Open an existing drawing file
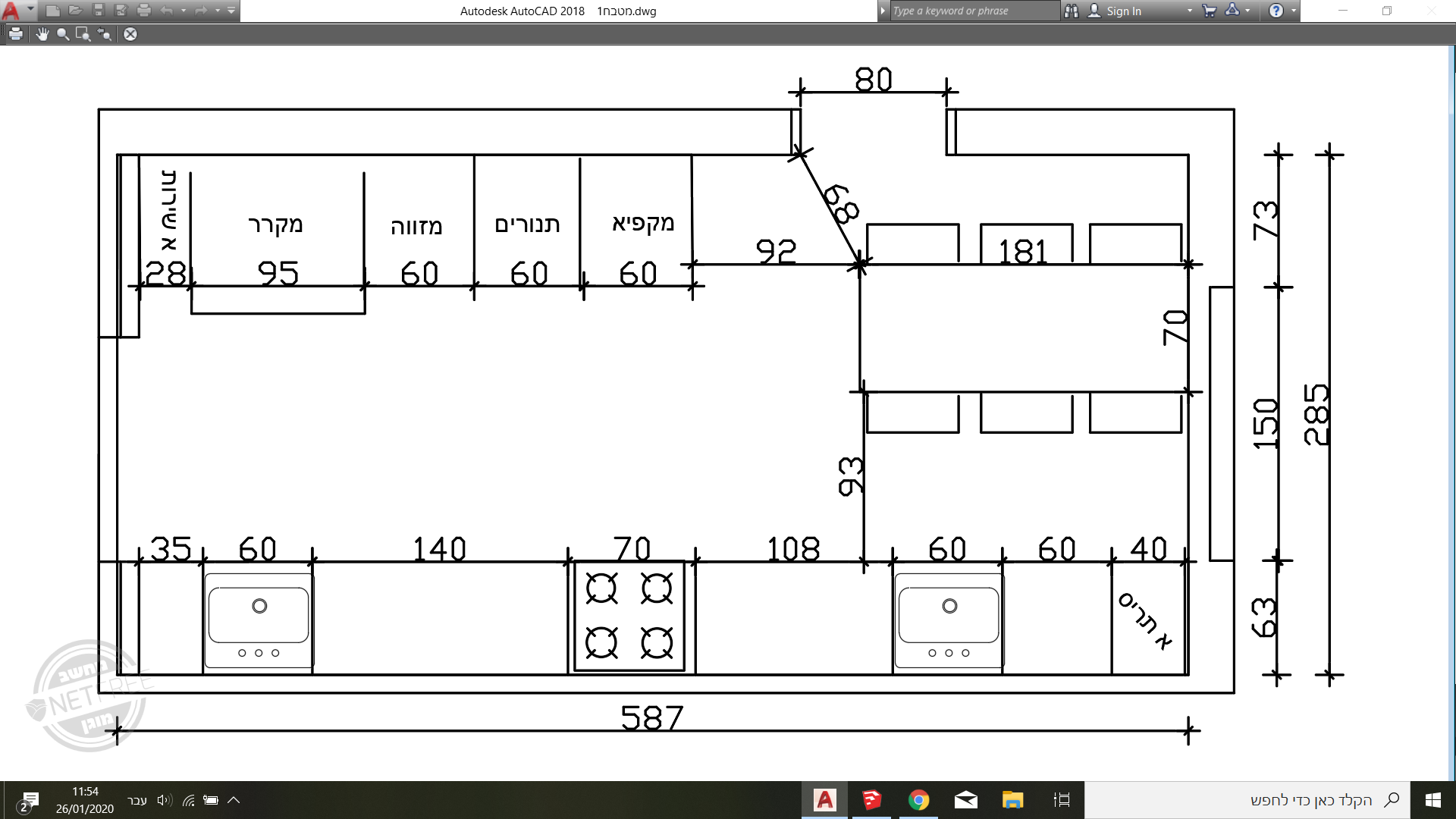Image resolution: width=1456 pixels, height=819 pixels. point(75,11)
